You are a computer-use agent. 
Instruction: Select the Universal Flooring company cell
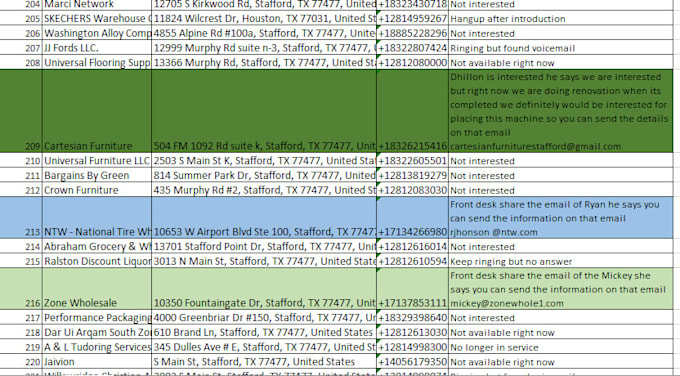(97, 62)
